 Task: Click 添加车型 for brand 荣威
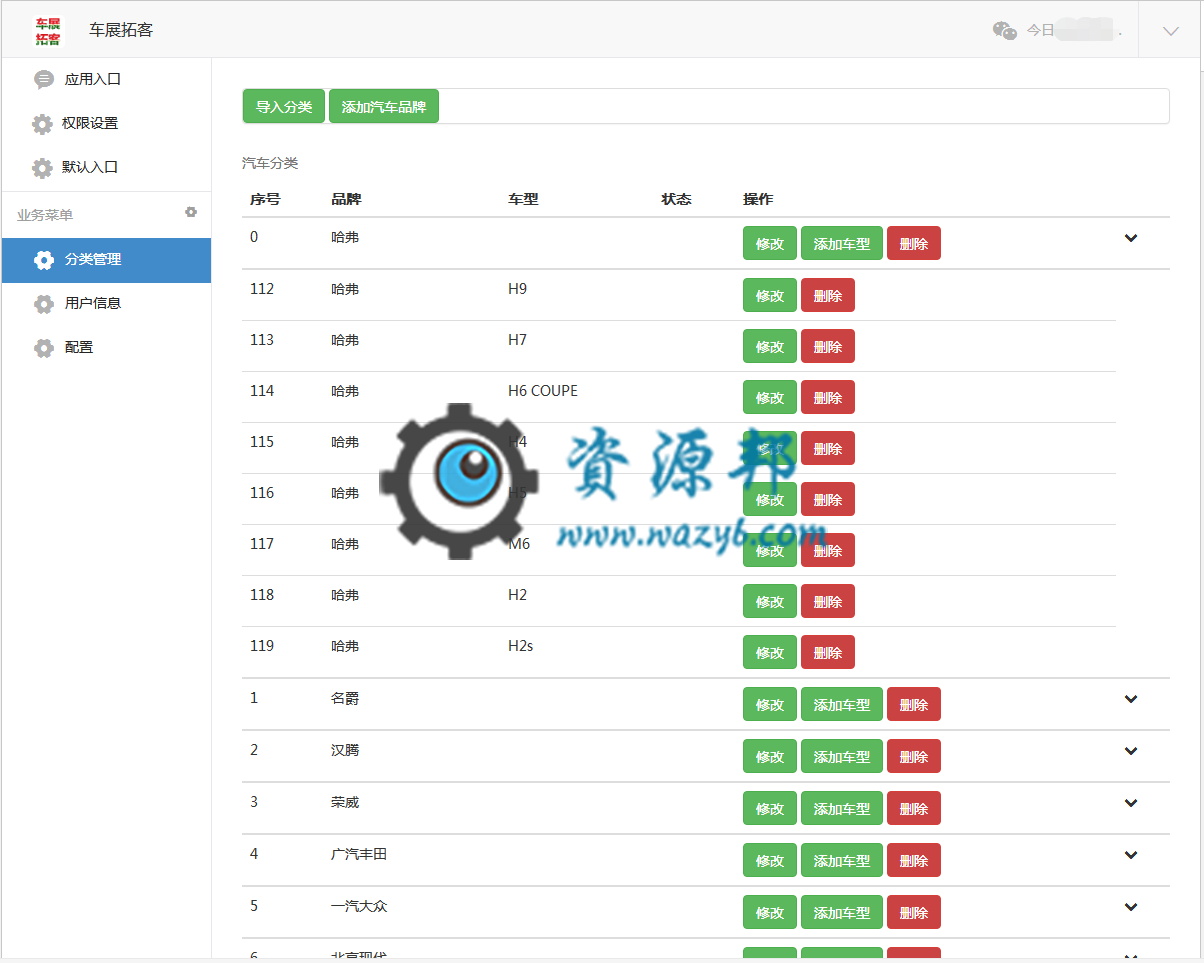842,808
